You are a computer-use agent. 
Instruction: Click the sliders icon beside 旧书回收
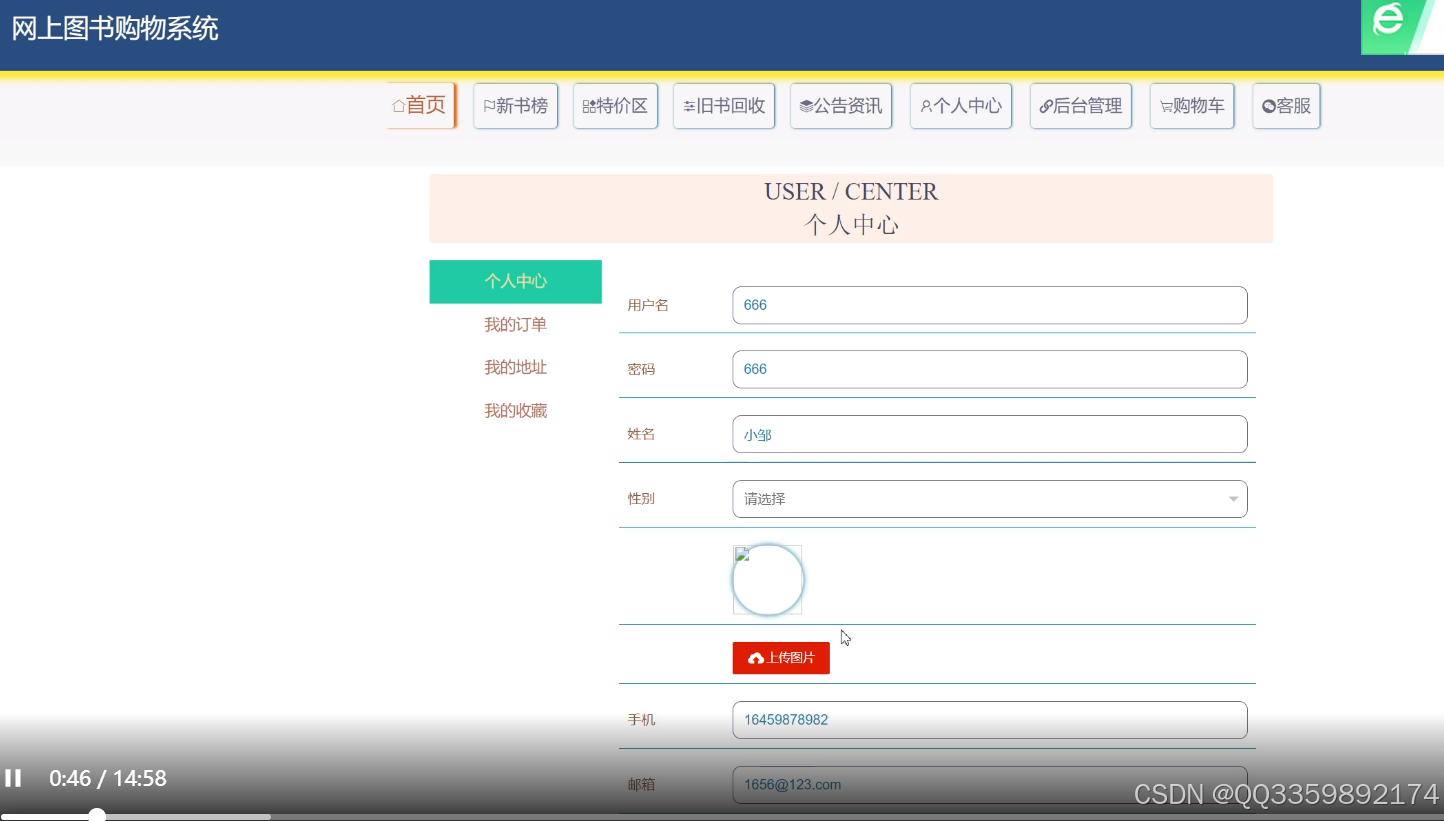pyautogui.click(x=690, y=106)
